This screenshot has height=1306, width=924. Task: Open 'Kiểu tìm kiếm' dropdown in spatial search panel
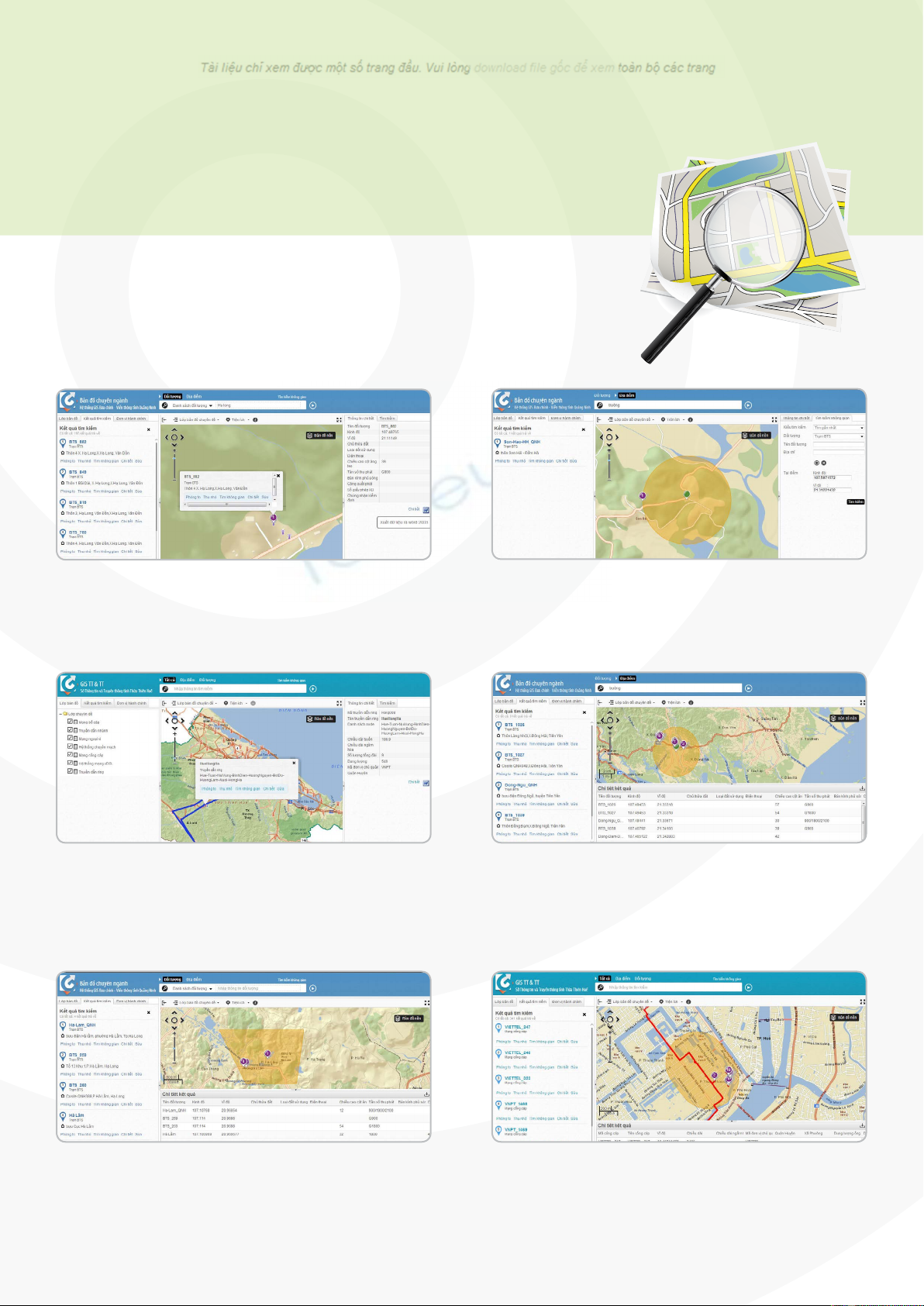pyautogui.click(x=839, y=428)
